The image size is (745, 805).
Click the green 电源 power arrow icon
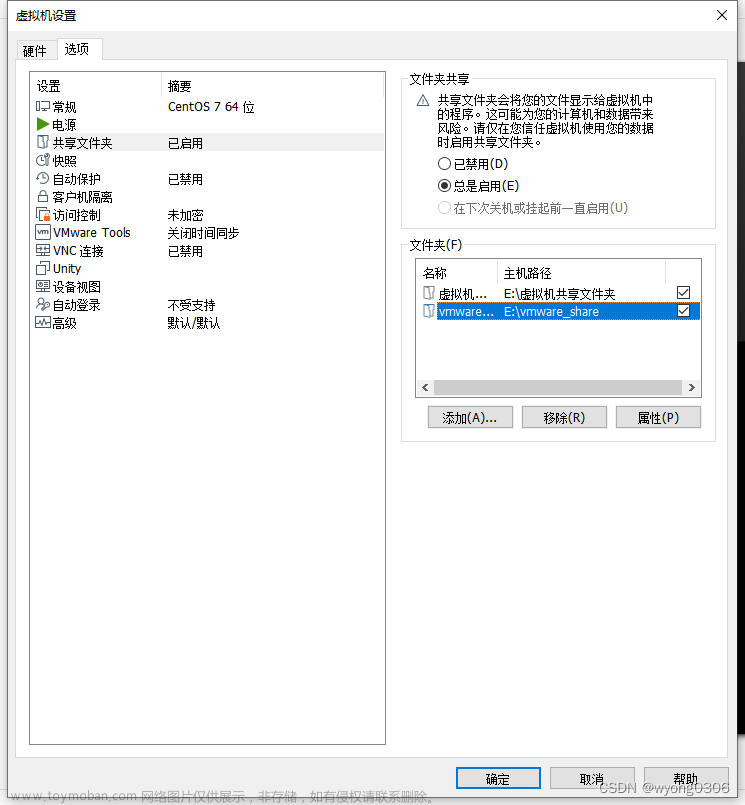click(43, 124)
